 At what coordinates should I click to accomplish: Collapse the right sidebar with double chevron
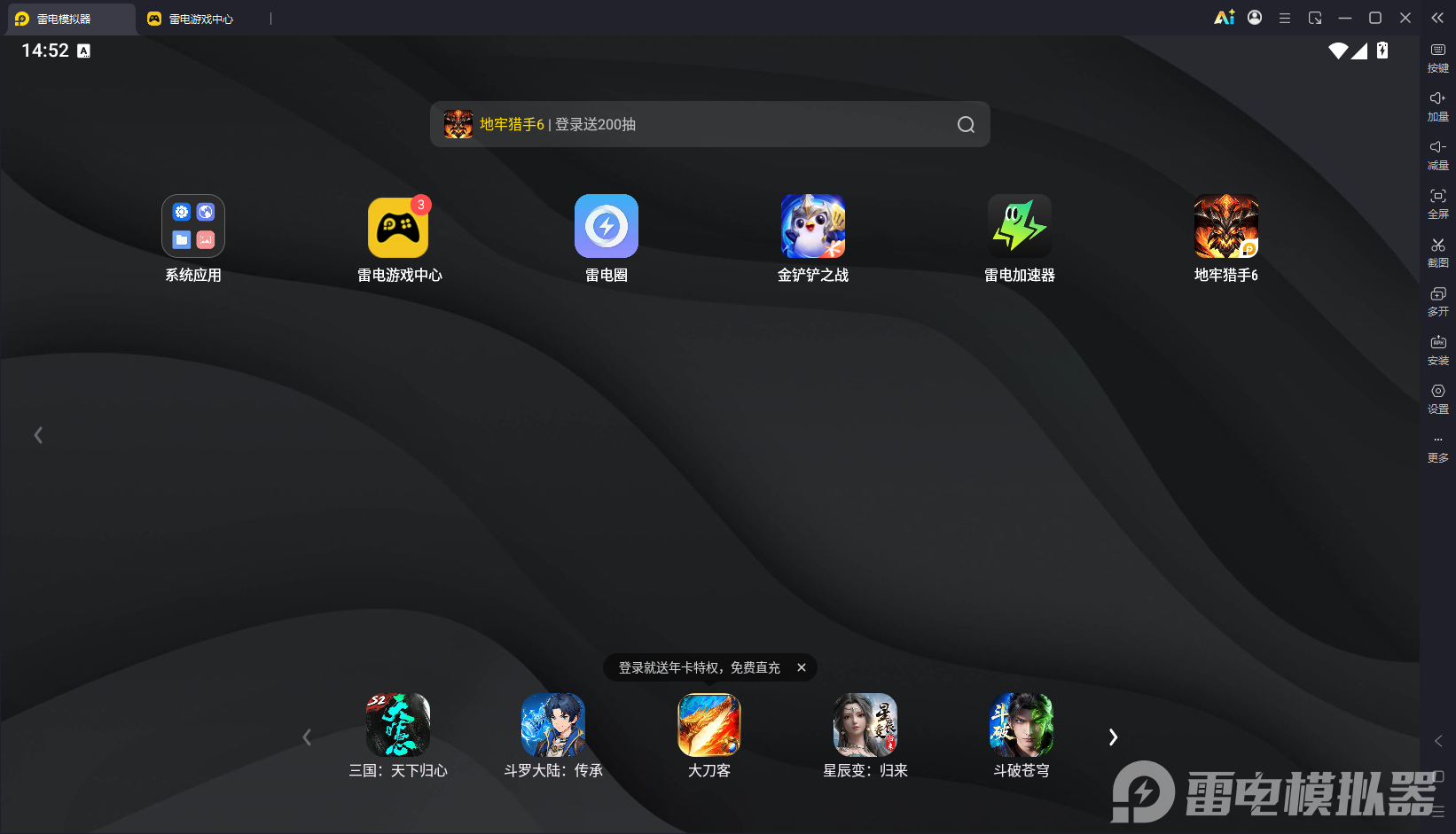(1437, 18)
